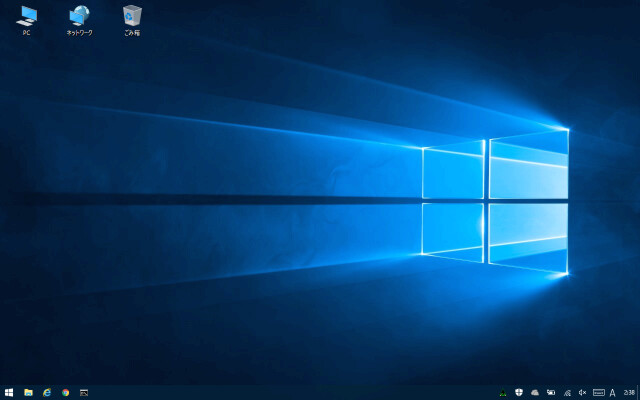Image resolution: width=640 pixels, height=400 pixels.
Task: Open the touch keyboard tray icon
Action: [x=599, y=393]
